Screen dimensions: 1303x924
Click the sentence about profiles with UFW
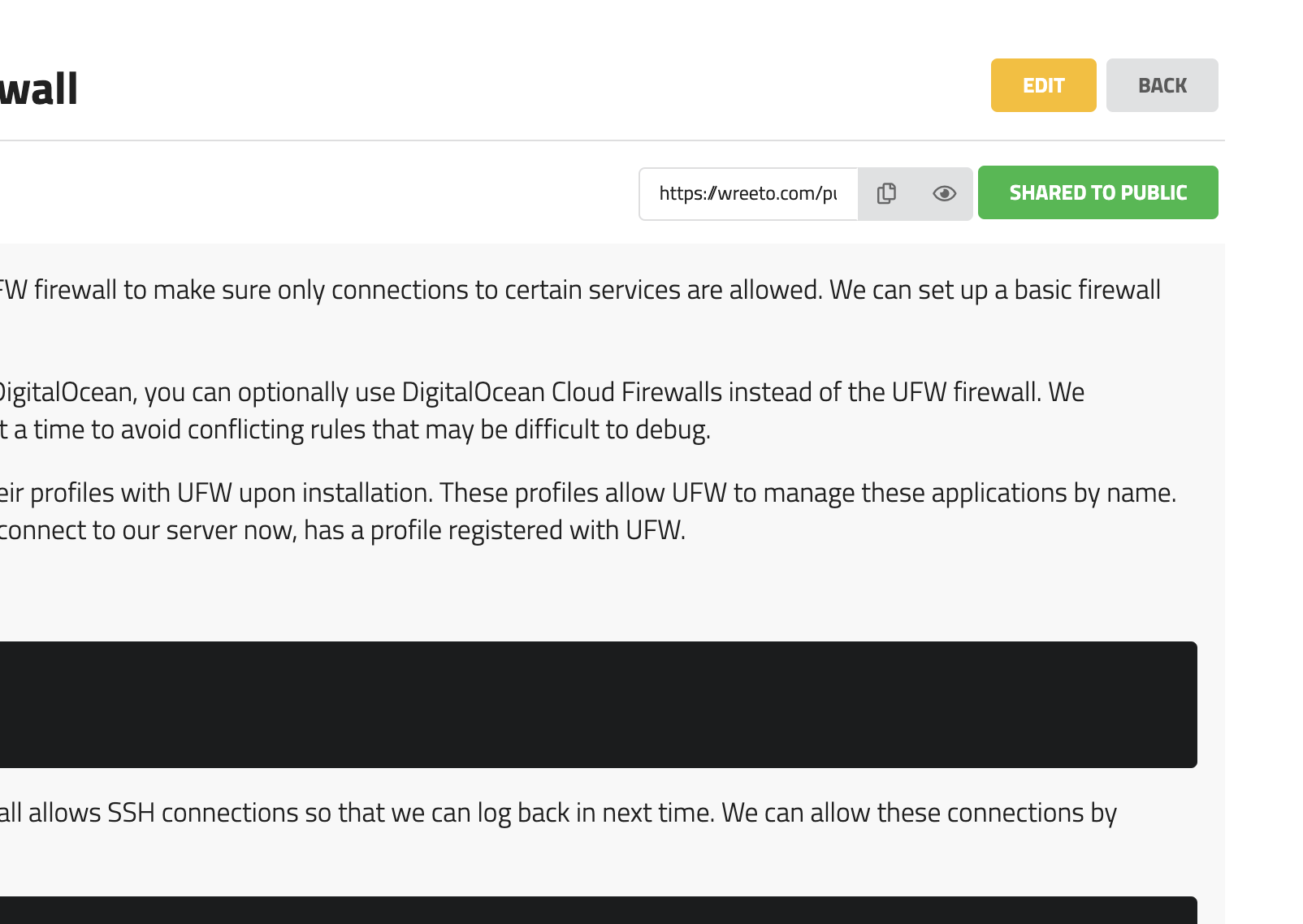[588, 493]
